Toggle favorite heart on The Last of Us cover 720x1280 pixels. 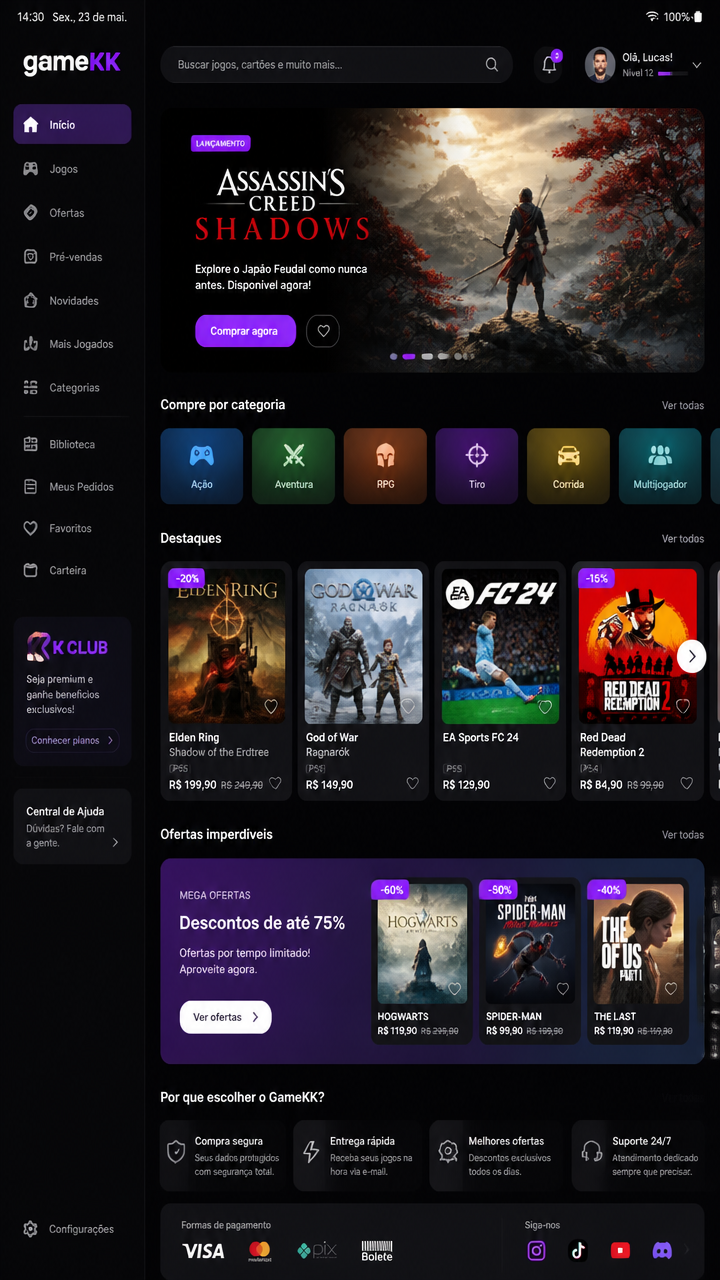pos(671,989)
